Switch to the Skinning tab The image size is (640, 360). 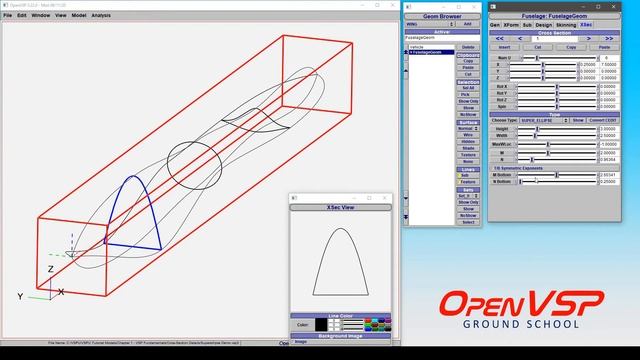(x=566, y=25)
